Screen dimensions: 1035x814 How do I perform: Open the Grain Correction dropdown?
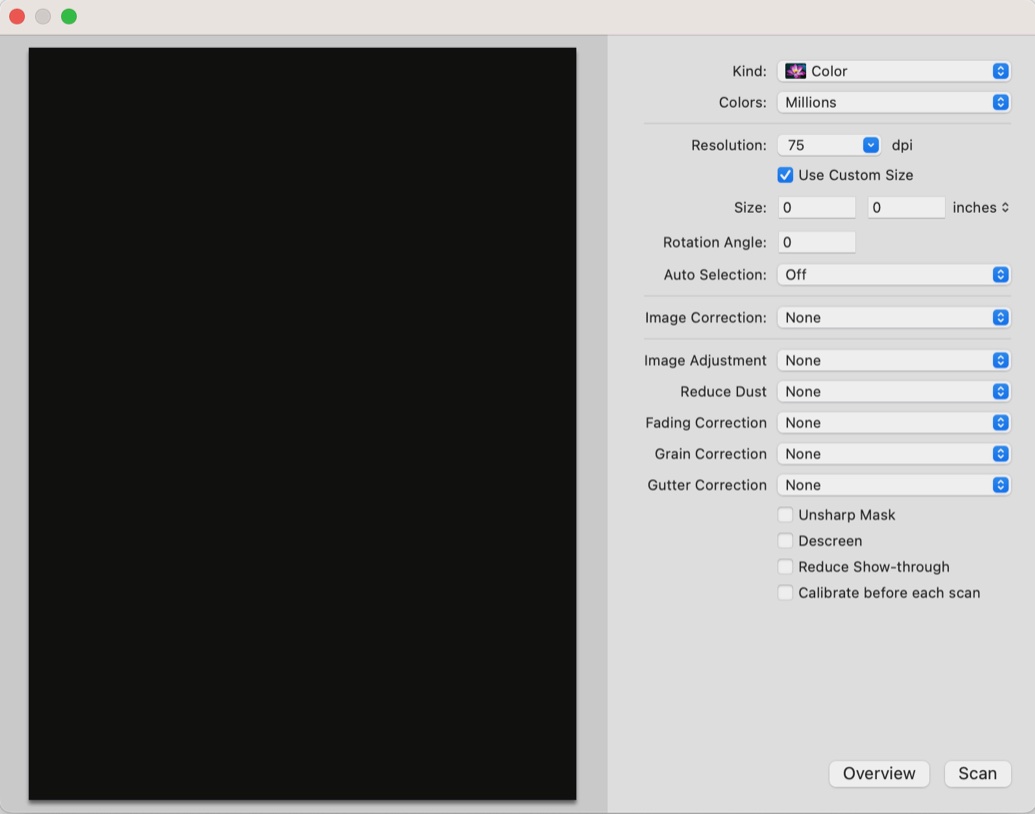pos(894,454)
